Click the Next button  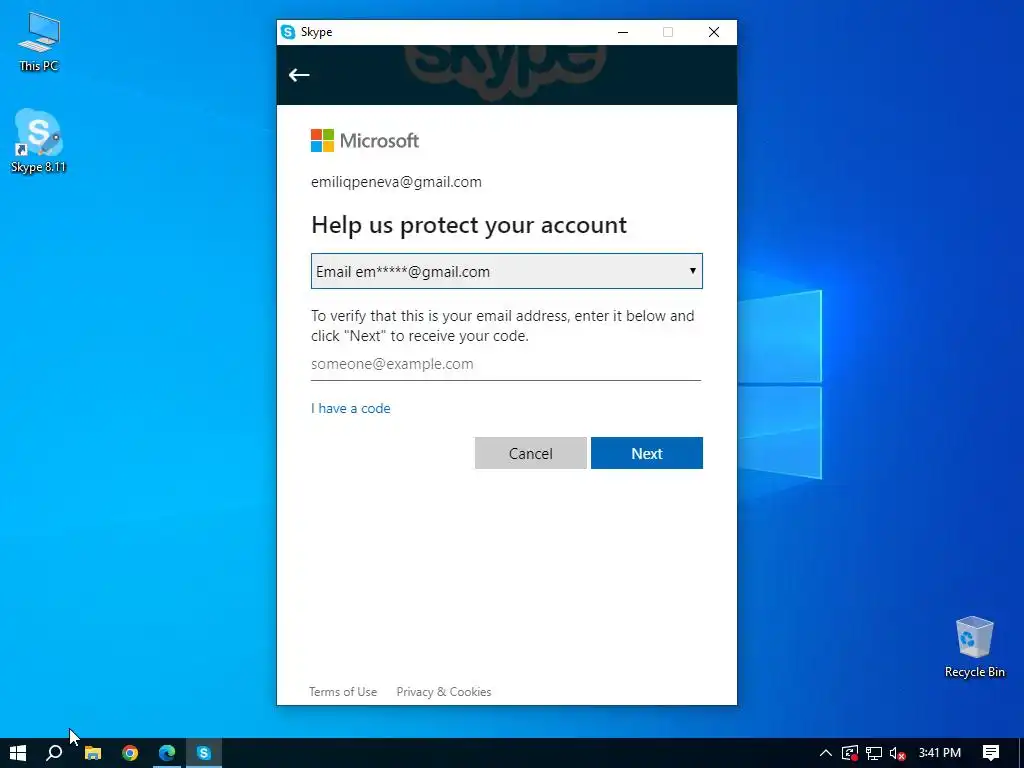click(647, 453)
